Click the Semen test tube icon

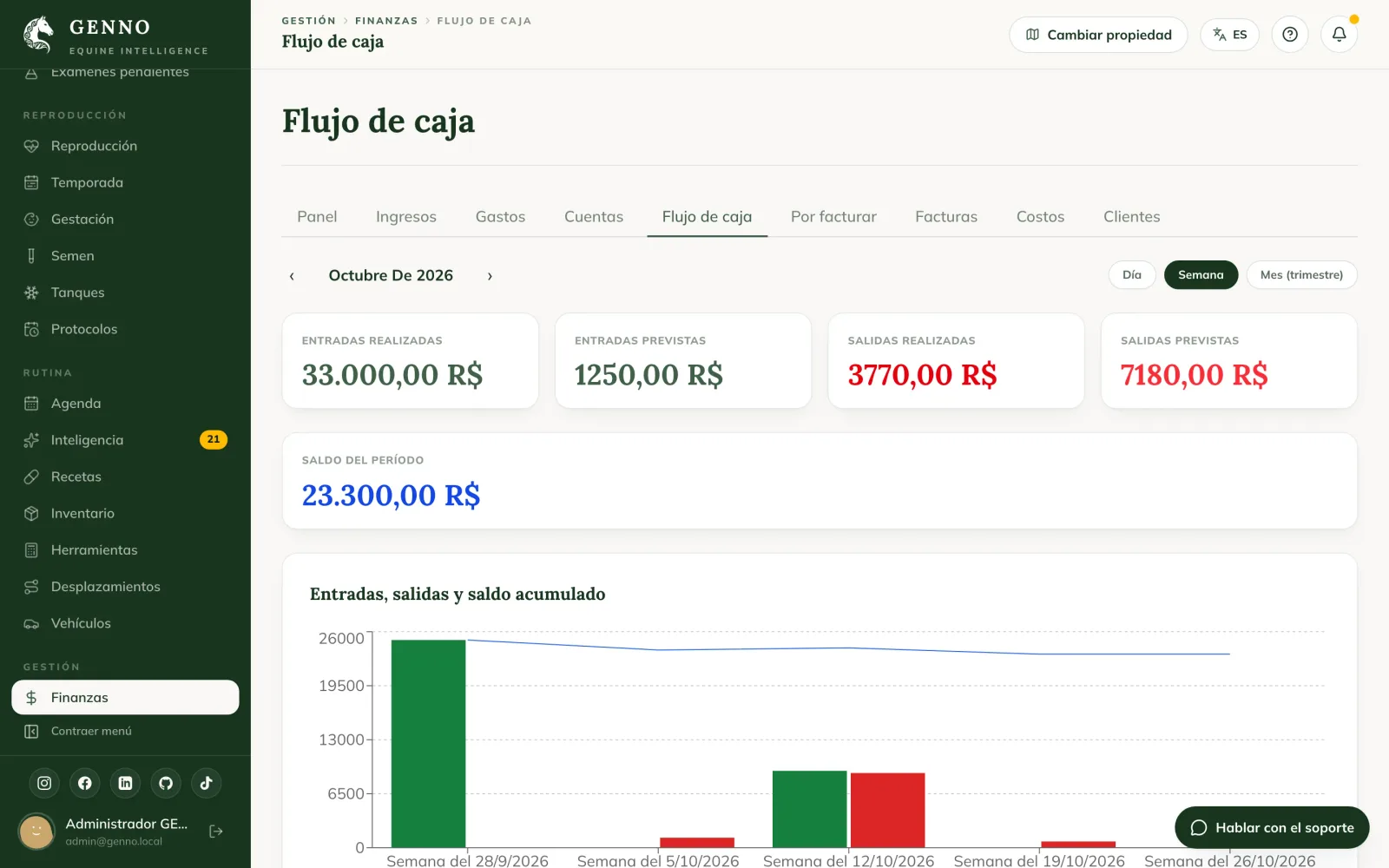pyautogui.click(x=31, y=256)
